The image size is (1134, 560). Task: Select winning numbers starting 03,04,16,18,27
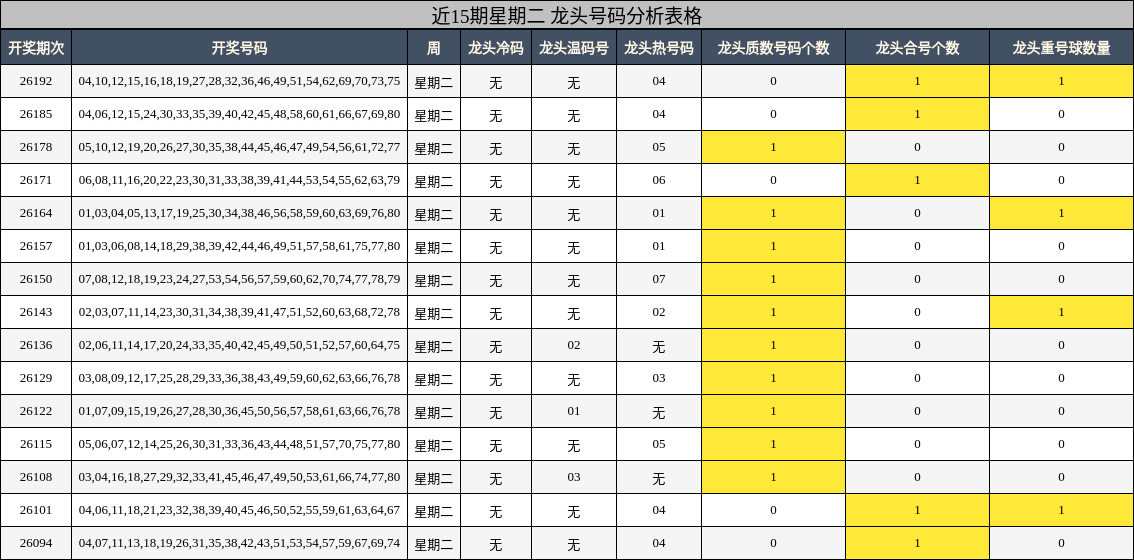239,477
